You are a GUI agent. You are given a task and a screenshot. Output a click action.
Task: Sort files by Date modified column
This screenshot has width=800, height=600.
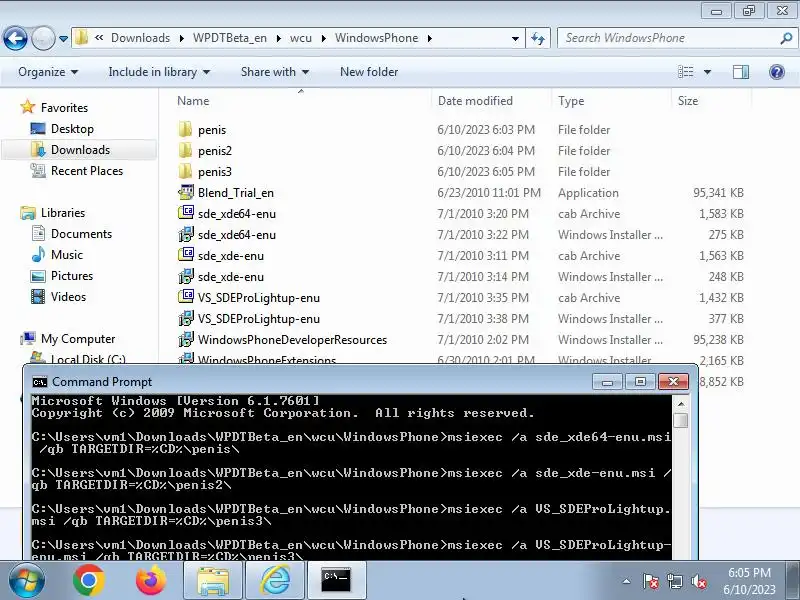click(491, 101)
